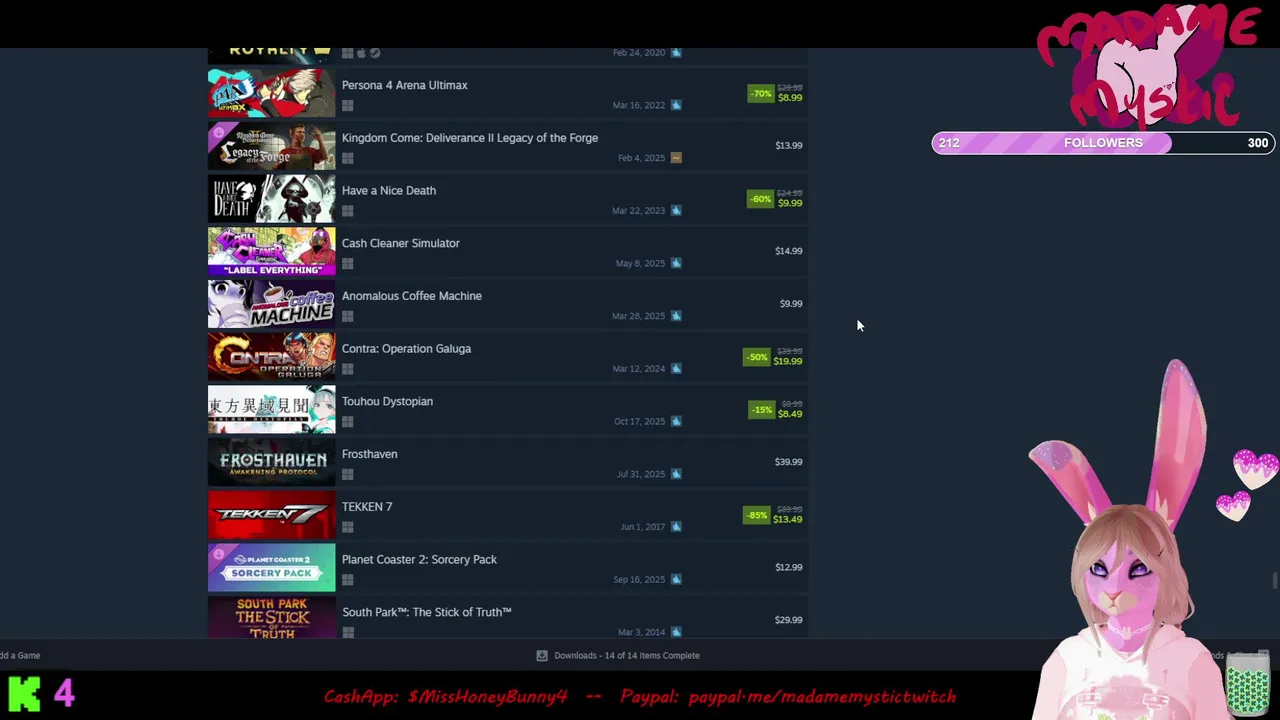Click the $14.99 price for Cash Cleaner Simulator

pyautogui.click(x=789, y=251)
